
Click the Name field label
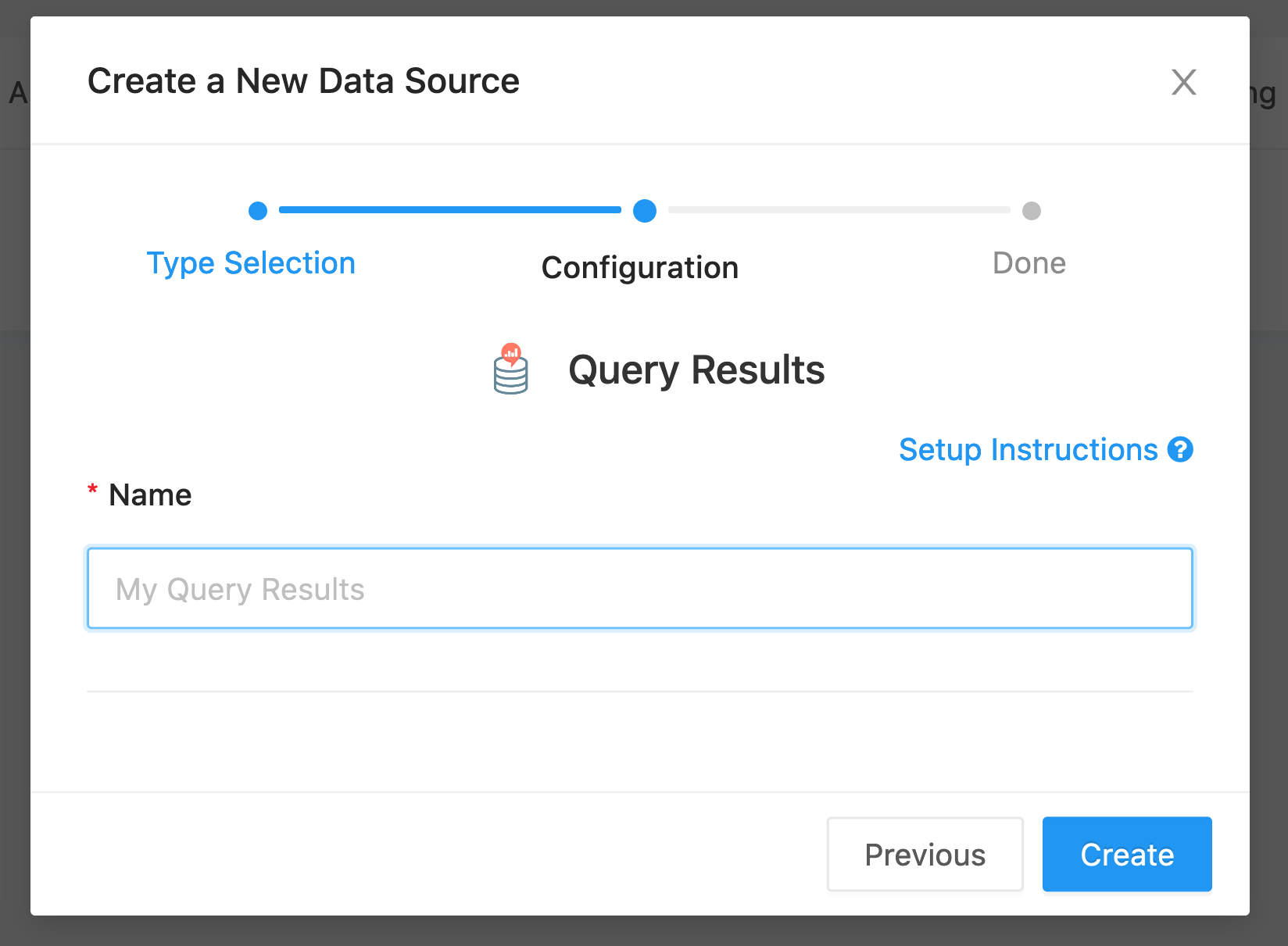point(150,495)
